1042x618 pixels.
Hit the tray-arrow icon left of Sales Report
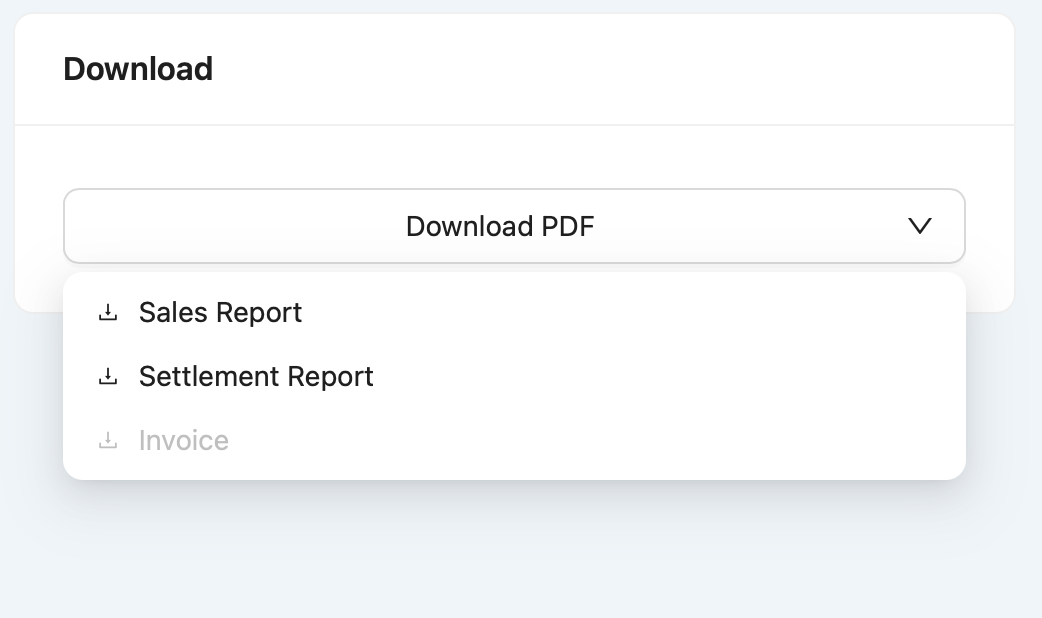tap(108, 313)
